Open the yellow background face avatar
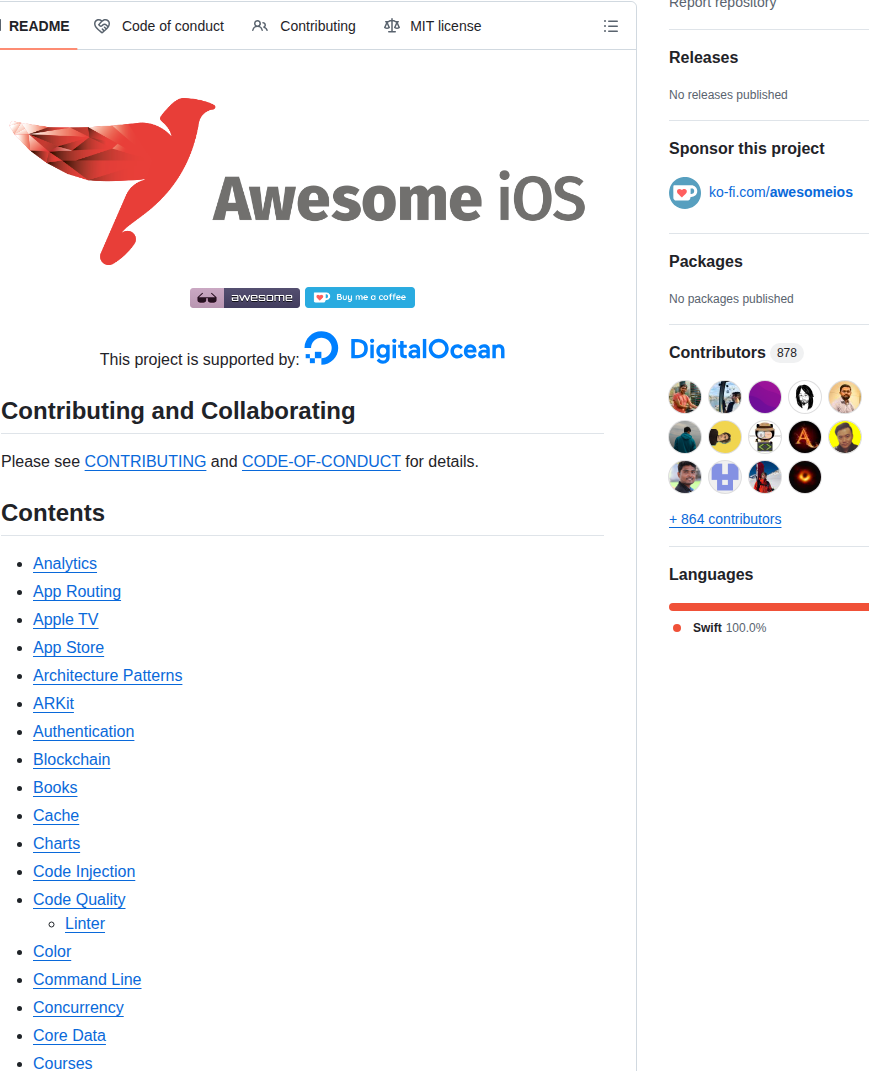This screenshot has width=869, height=1071. [x=845, y=437]
